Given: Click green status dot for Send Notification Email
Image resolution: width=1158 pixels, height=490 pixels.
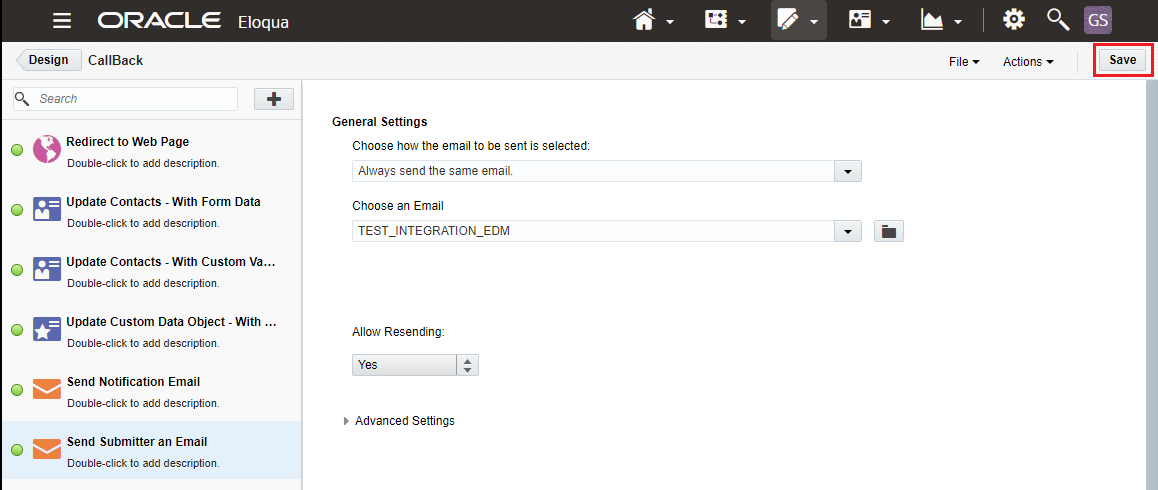Looking at the screenshot, I should (17, 389).
